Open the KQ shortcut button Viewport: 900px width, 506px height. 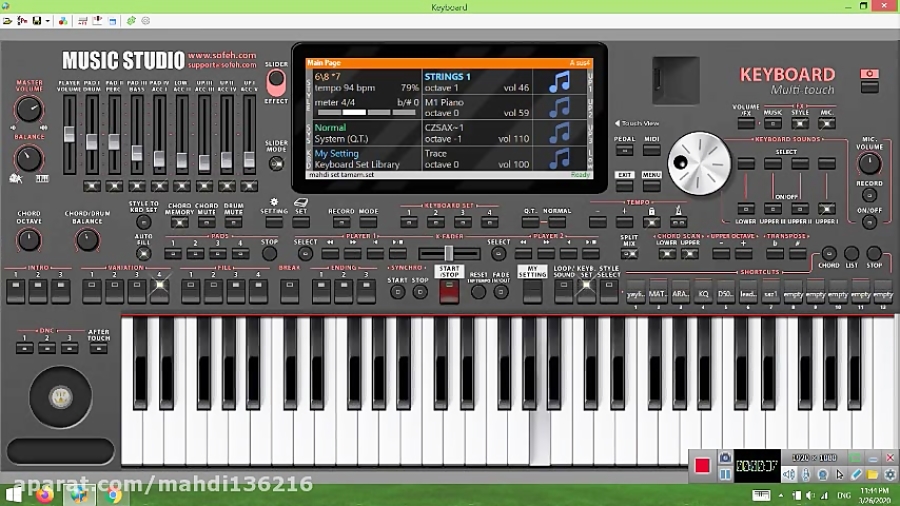(703, 293)
